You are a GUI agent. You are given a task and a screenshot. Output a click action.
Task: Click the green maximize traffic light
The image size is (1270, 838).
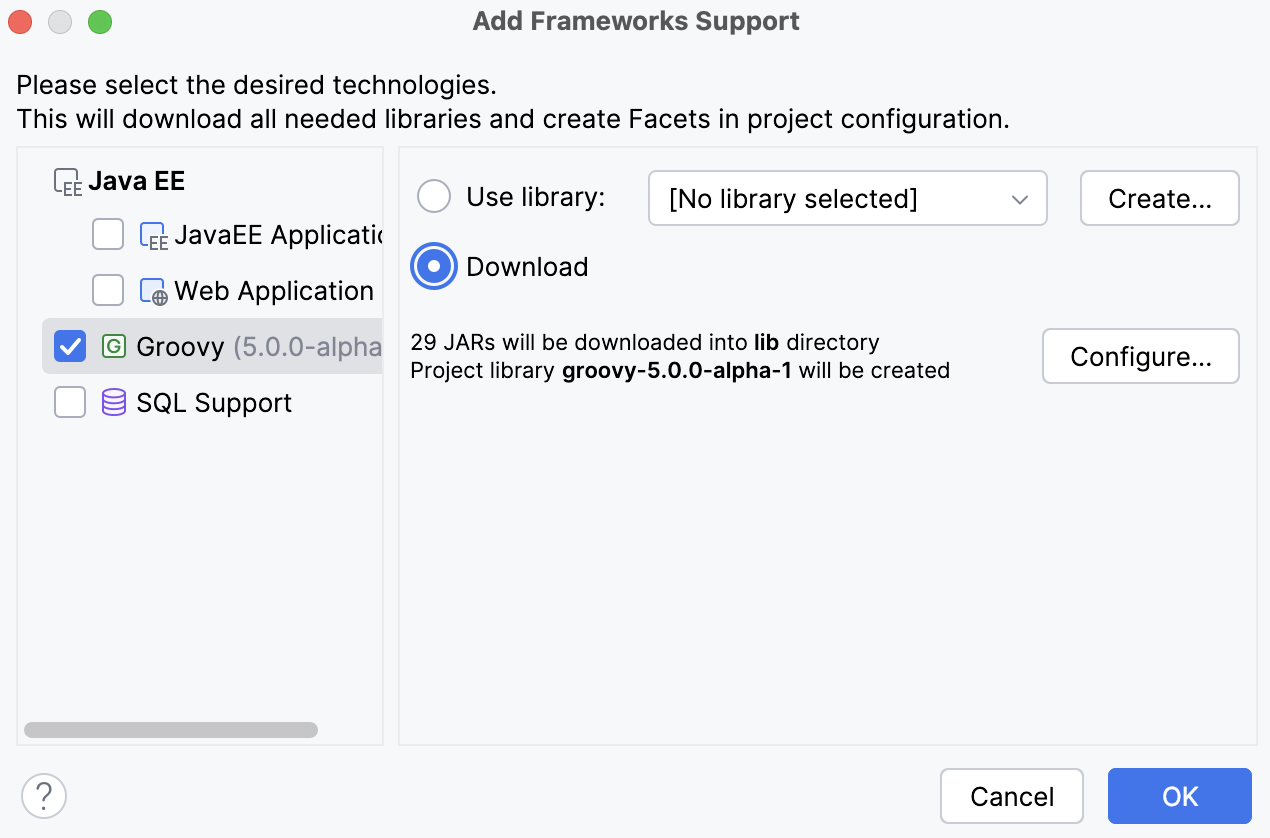[x=98, y=21]
